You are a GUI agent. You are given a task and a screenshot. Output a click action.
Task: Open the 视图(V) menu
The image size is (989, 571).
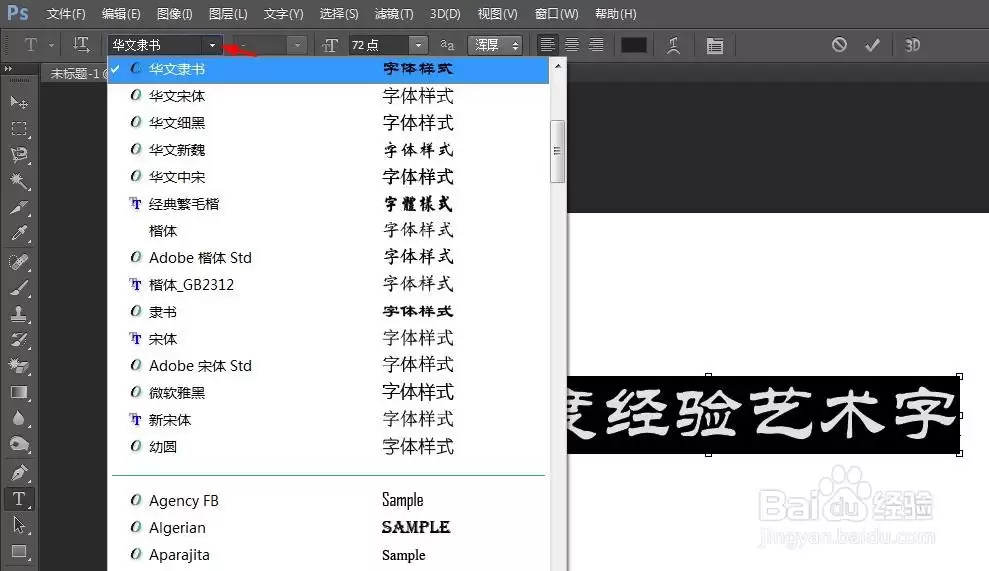click(x=497, y=13)
